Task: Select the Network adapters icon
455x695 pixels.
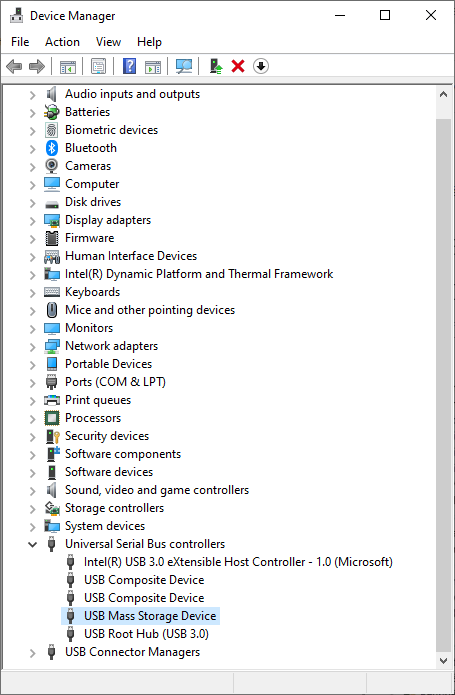Action: [x=52, y=346]
